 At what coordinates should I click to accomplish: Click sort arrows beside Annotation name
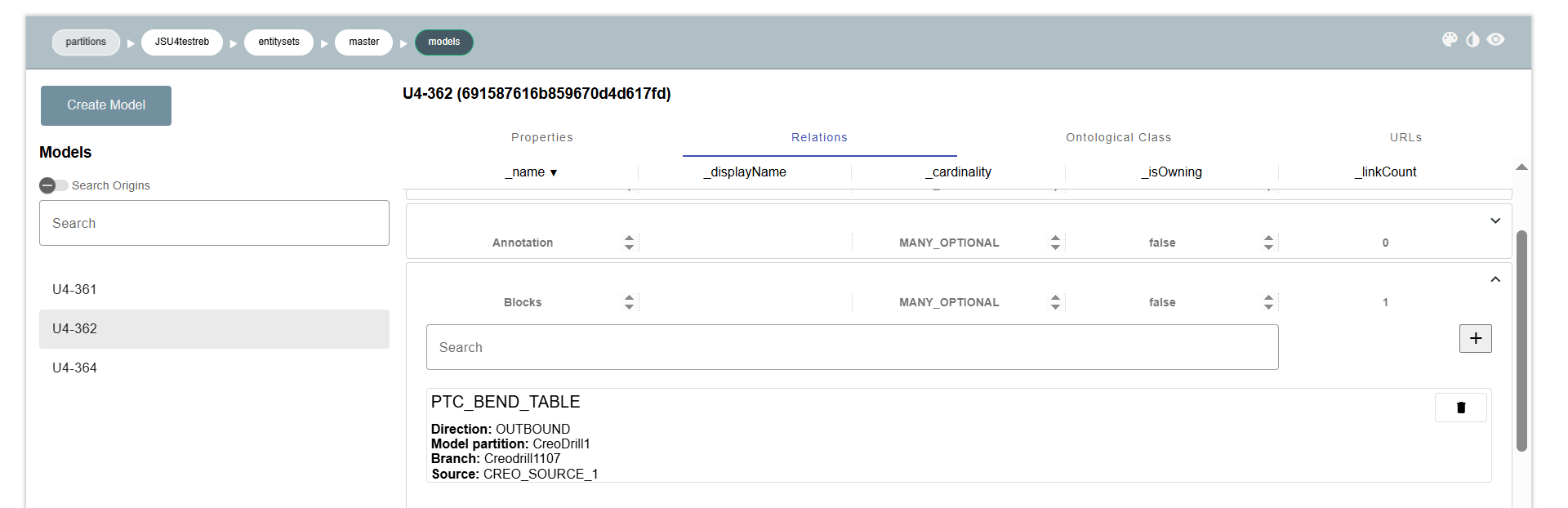point(629,243)
